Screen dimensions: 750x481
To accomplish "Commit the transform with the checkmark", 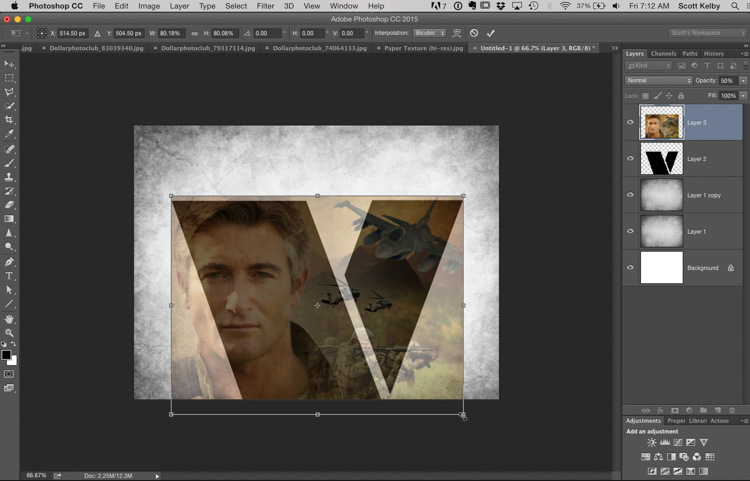I will (x=491, y=33).
